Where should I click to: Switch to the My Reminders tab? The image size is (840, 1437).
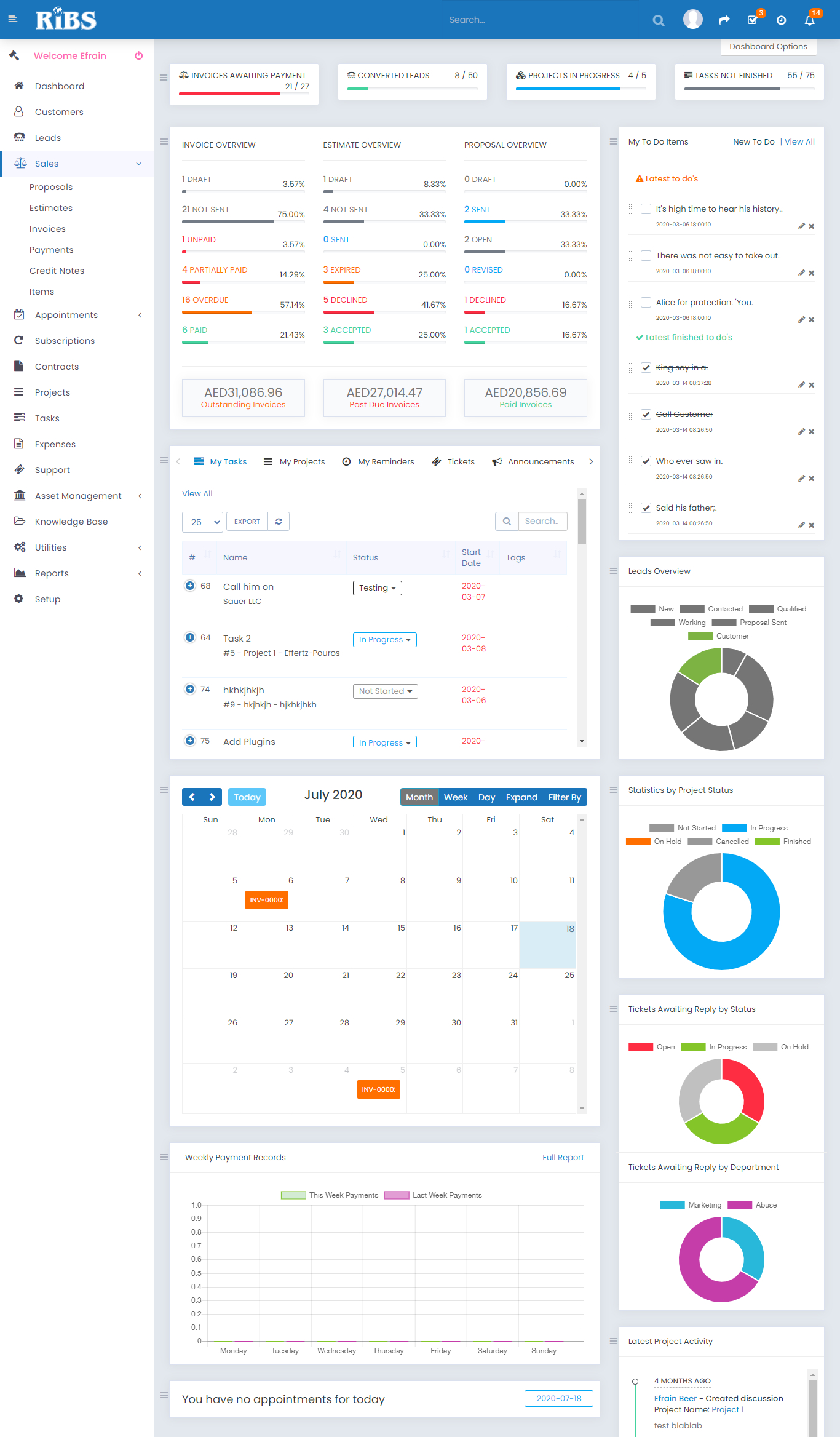point(378,462)
